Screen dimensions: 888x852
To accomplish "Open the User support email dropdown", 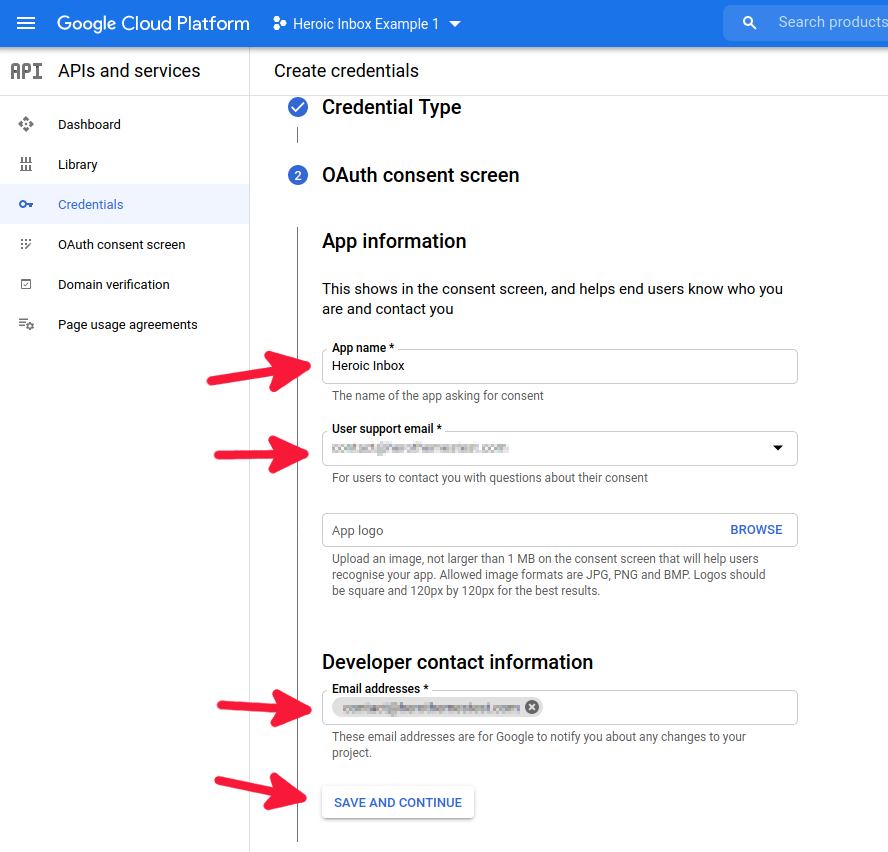I will [x=560, y=448].
